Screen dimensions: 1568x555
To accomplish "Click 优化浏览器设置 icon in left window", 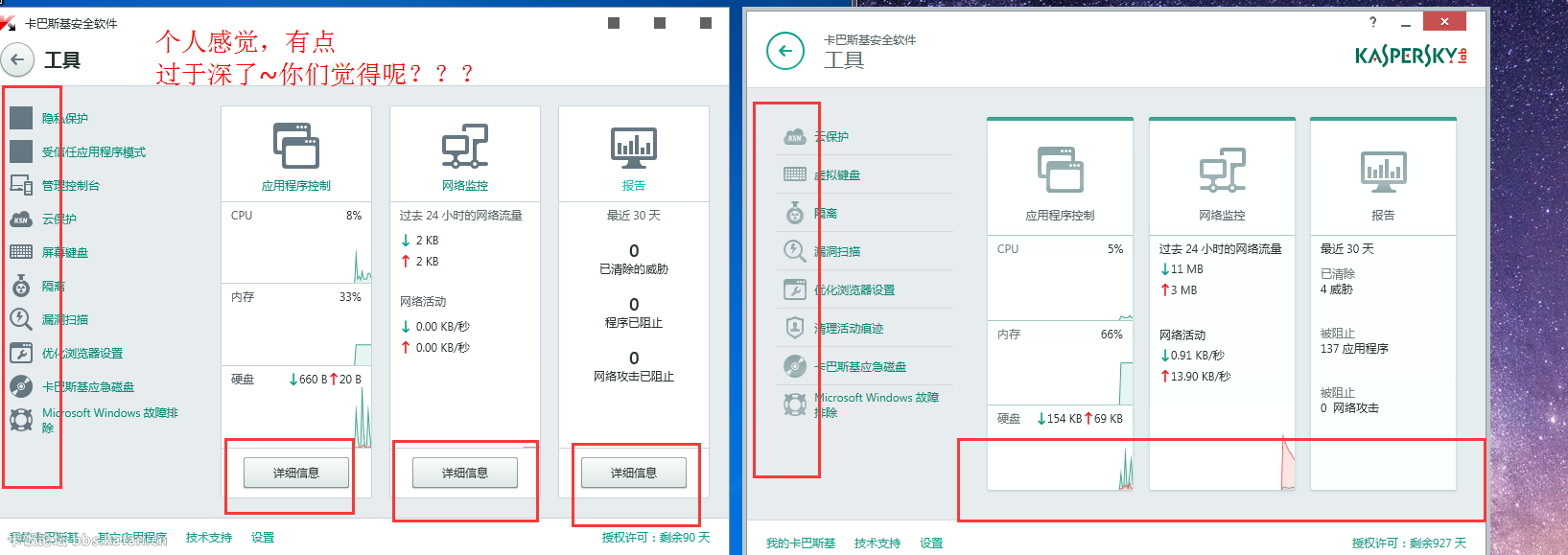I will click(21, 353).
